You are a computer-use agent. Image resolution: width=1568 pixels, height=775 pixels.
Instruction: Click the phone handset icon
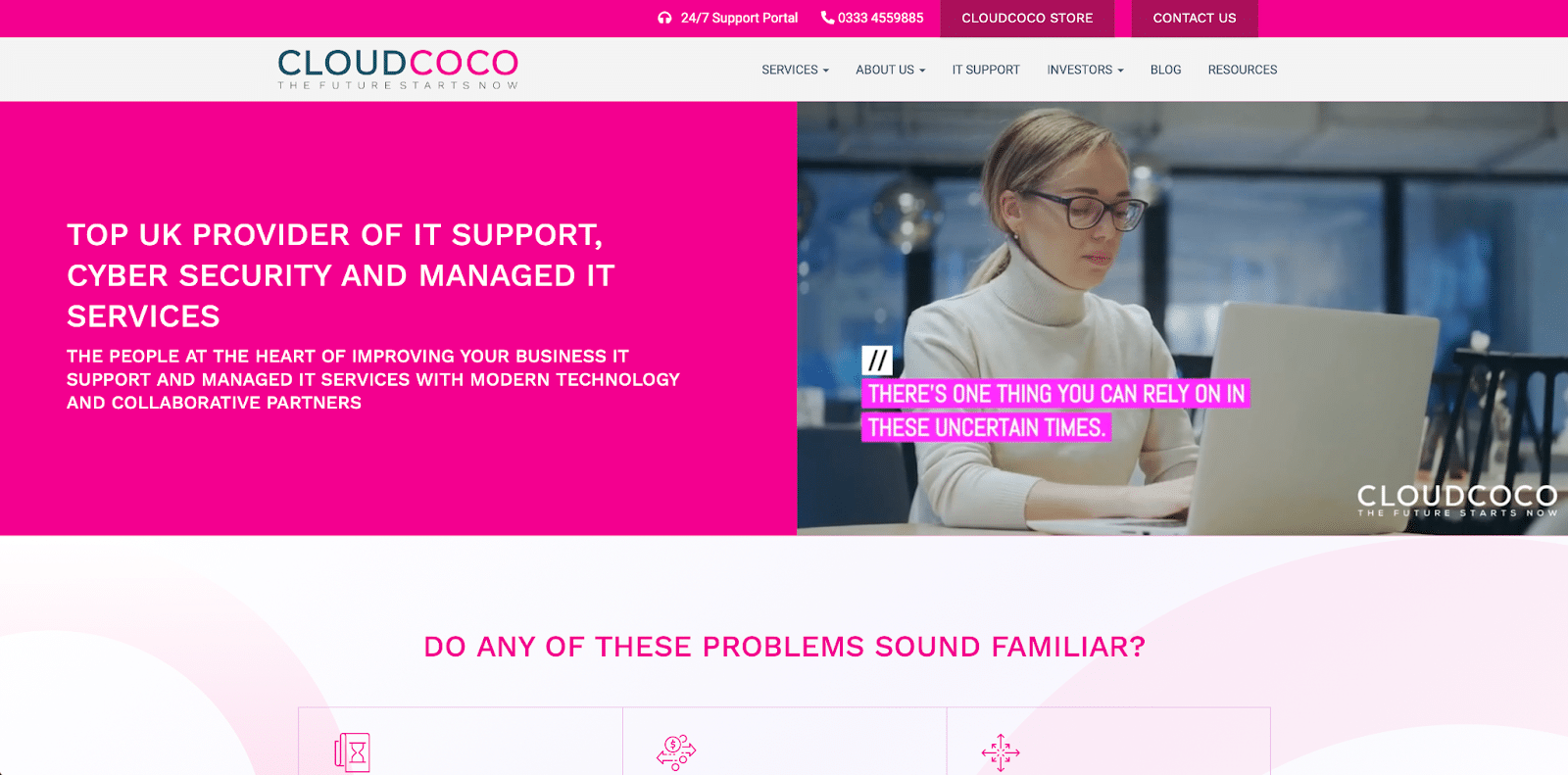[x=827, y=18]
